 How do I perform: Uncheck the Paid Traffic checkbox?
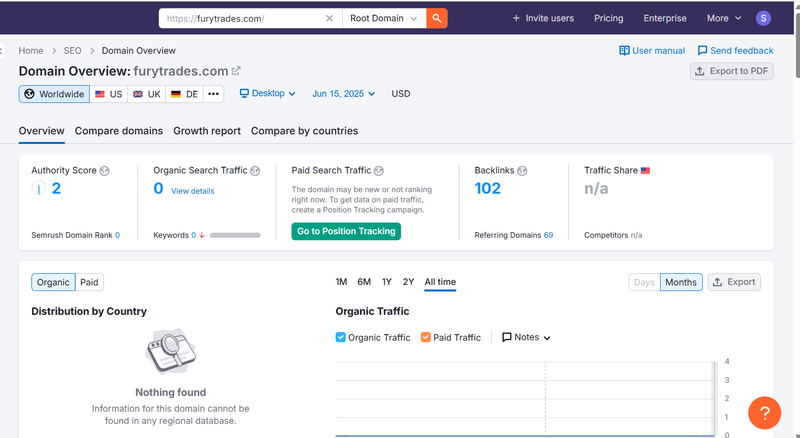426,337
